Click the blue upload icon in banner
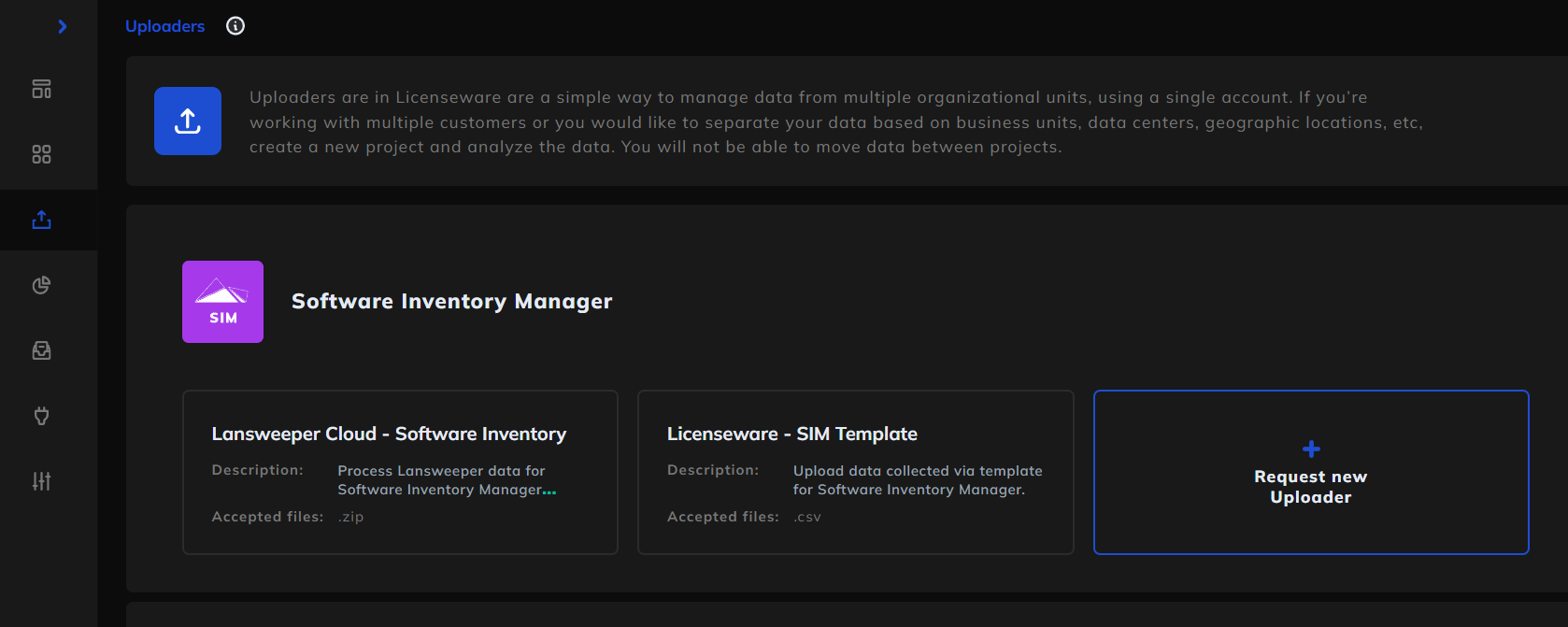1568x627 pixels. click(188, 121)
